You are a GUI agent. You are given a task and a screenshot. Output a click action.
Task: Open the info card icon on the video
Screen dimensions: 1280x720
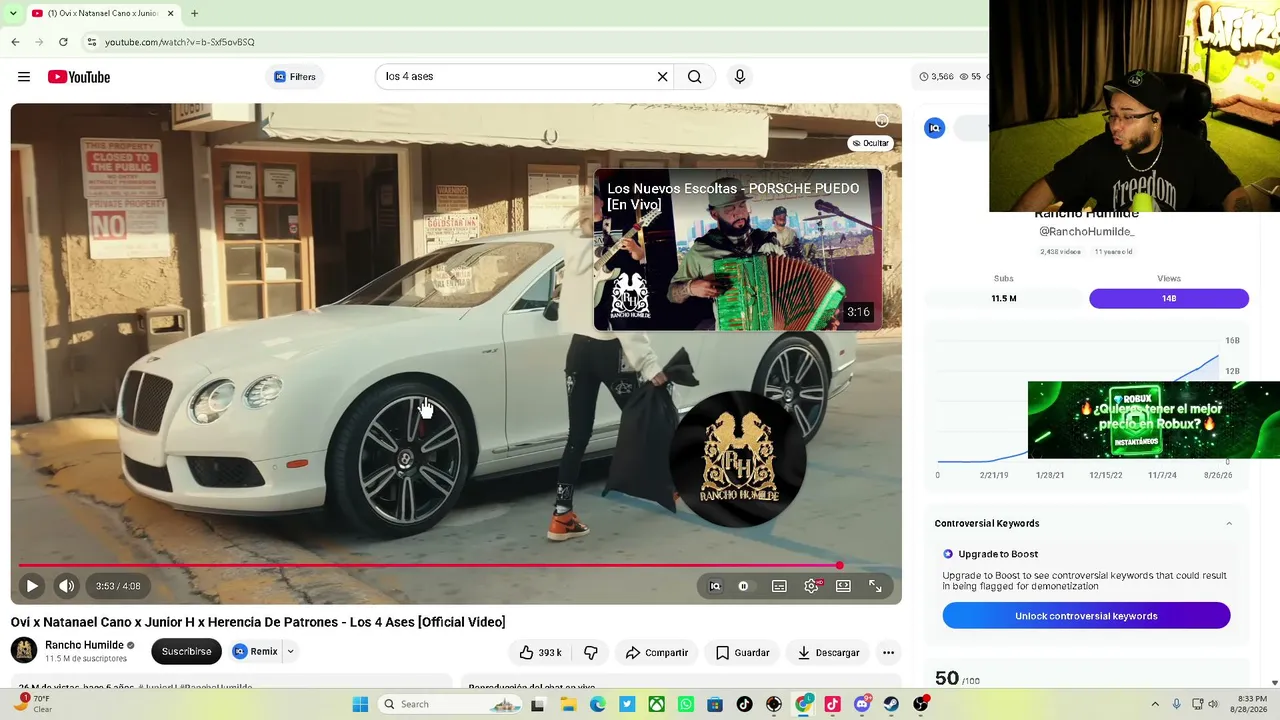pos(881,121)
